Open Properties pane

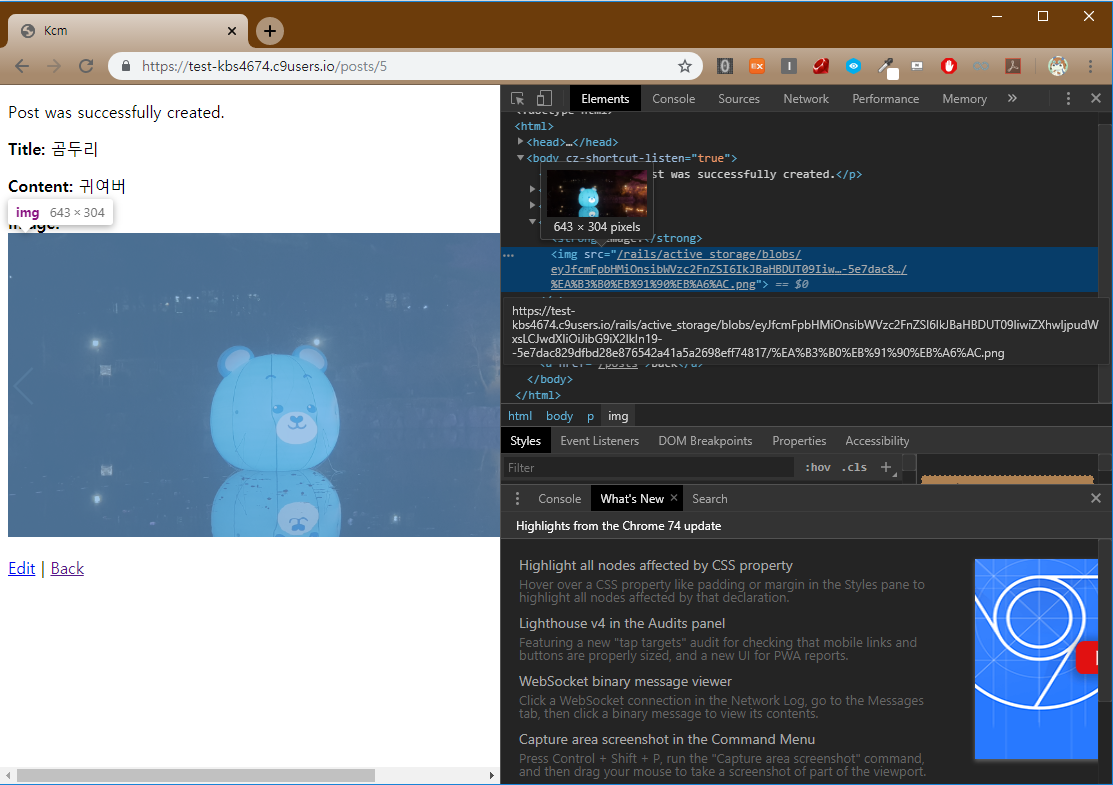pyautogui.click(x=799, y=441)
